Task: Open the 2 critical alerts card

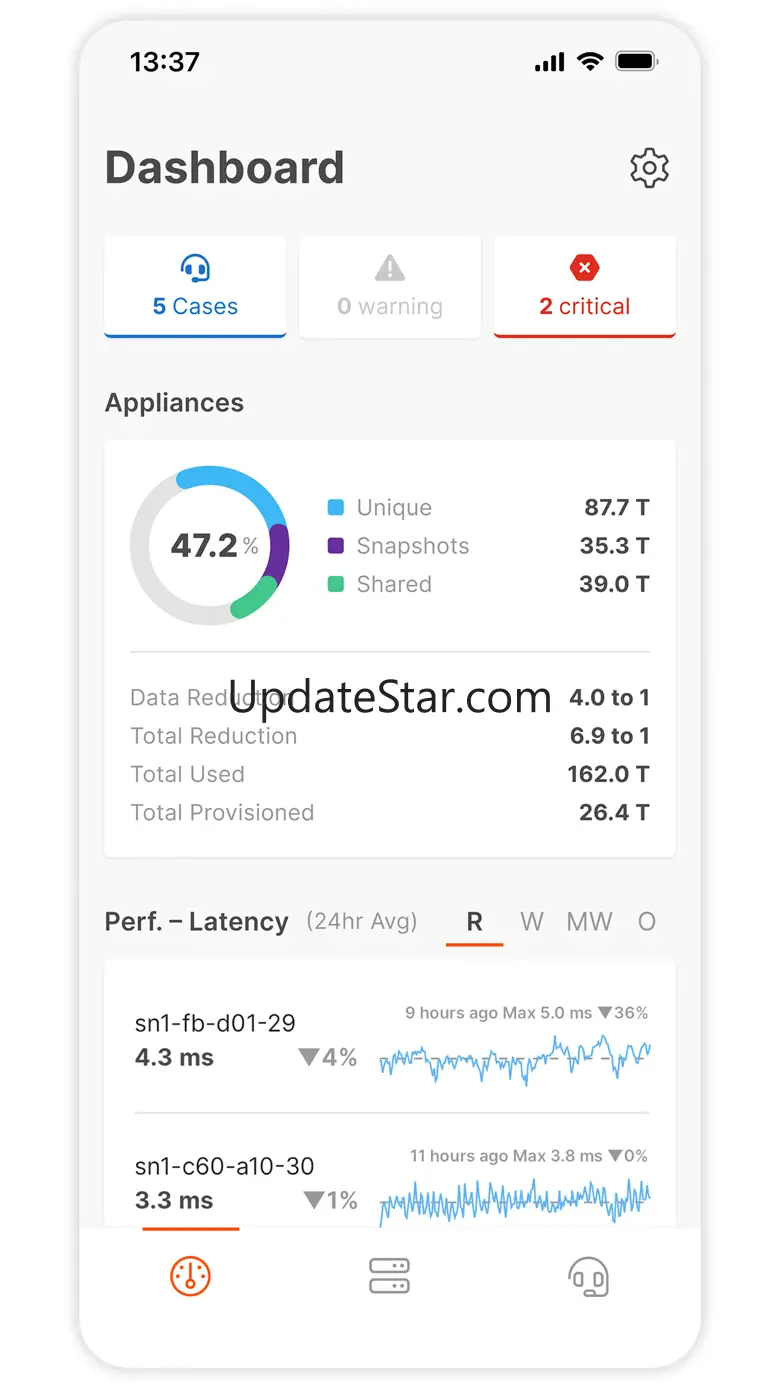Action: tap(585, 287)
